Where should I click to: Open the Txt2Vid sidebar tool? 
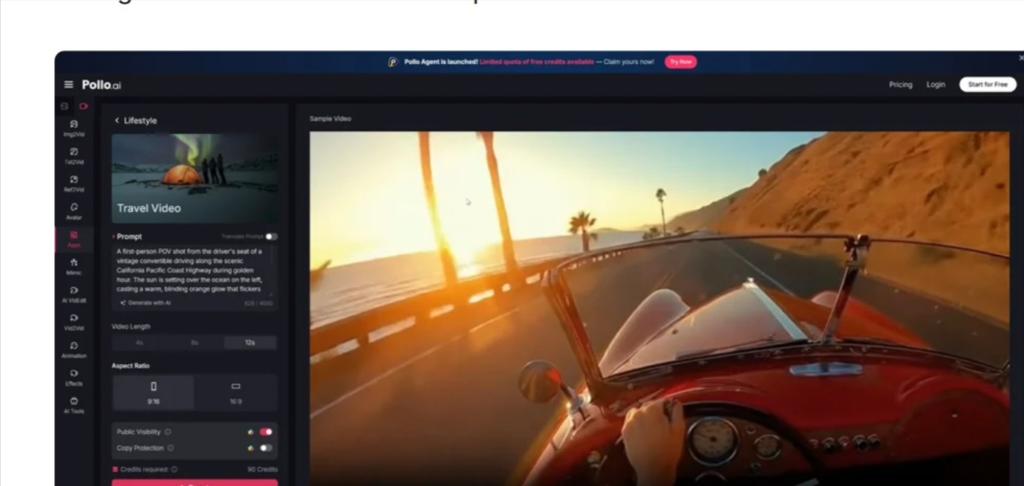pyautogui.click(x=74, y=156)
